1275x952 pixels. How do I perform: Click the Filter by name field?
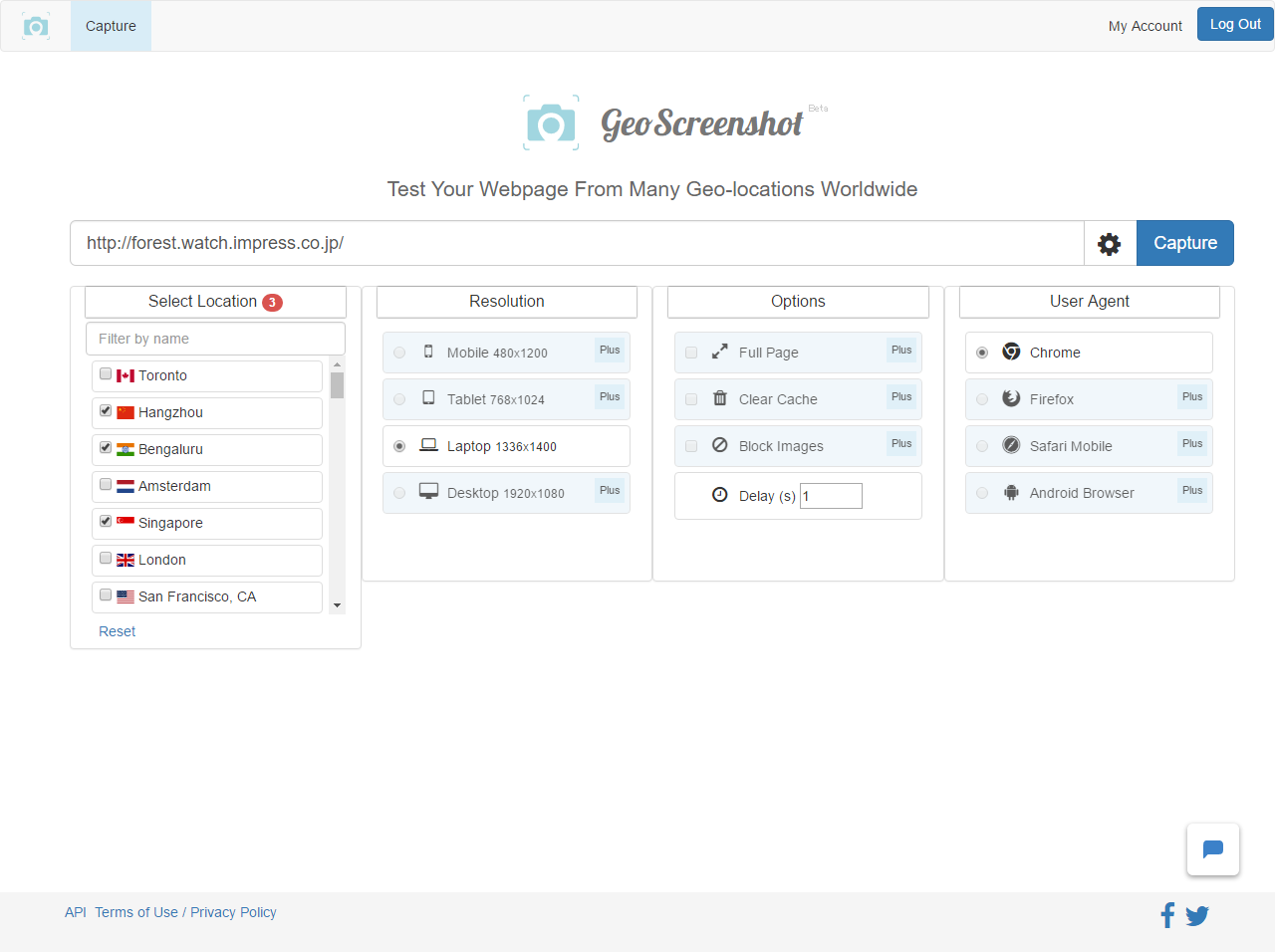pyautogui.click(x=215, y=339)
